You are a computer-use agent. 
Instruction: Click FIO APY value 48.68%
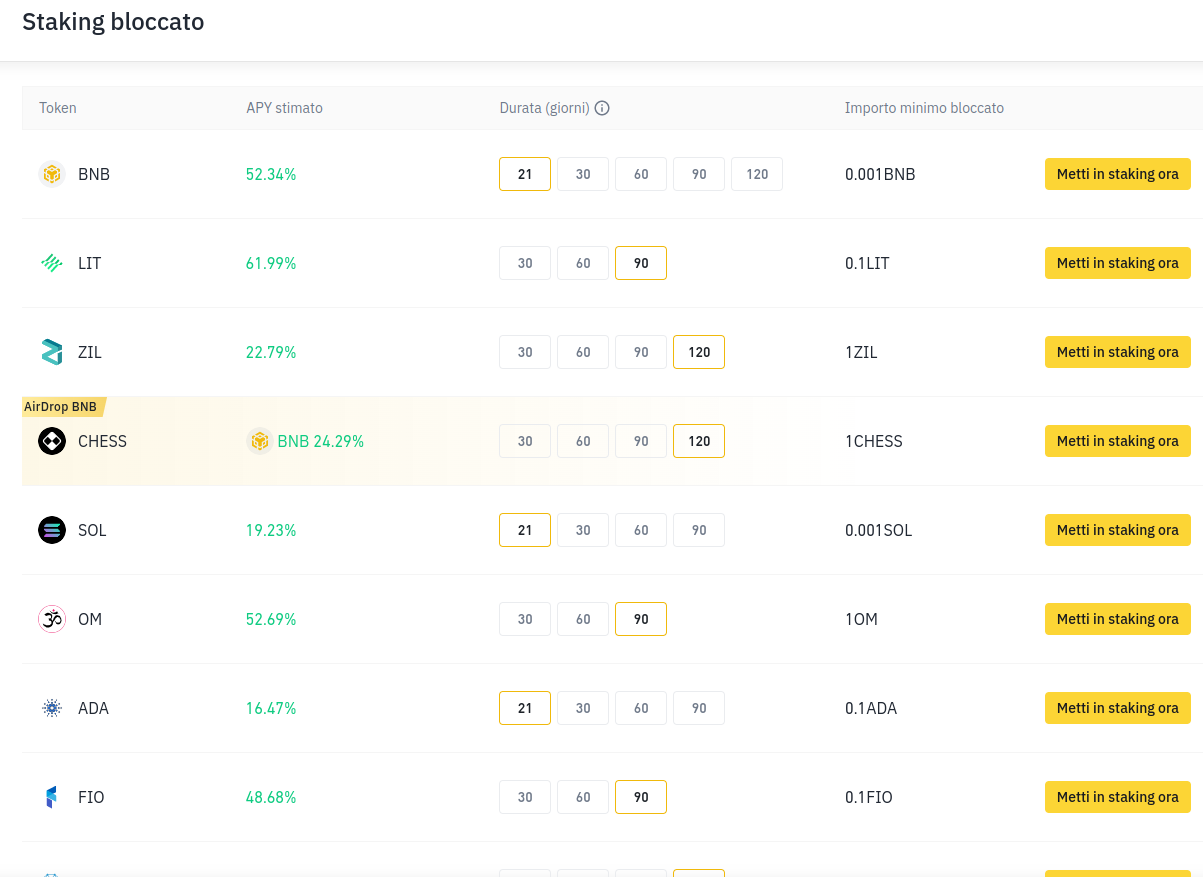click(x=271, y=797)
